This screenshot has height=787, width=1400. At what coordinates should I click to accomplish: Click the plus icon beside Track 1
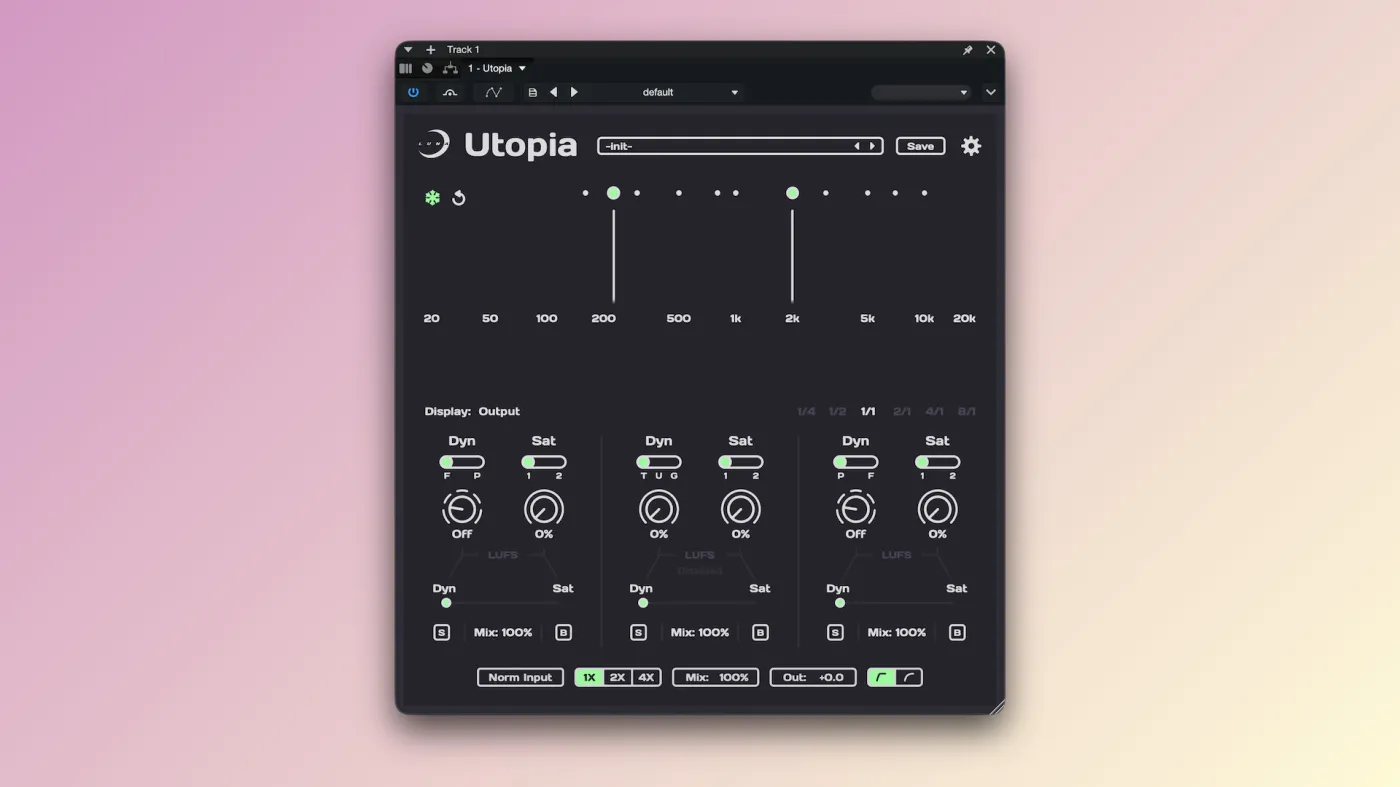(x=431, y=49)
